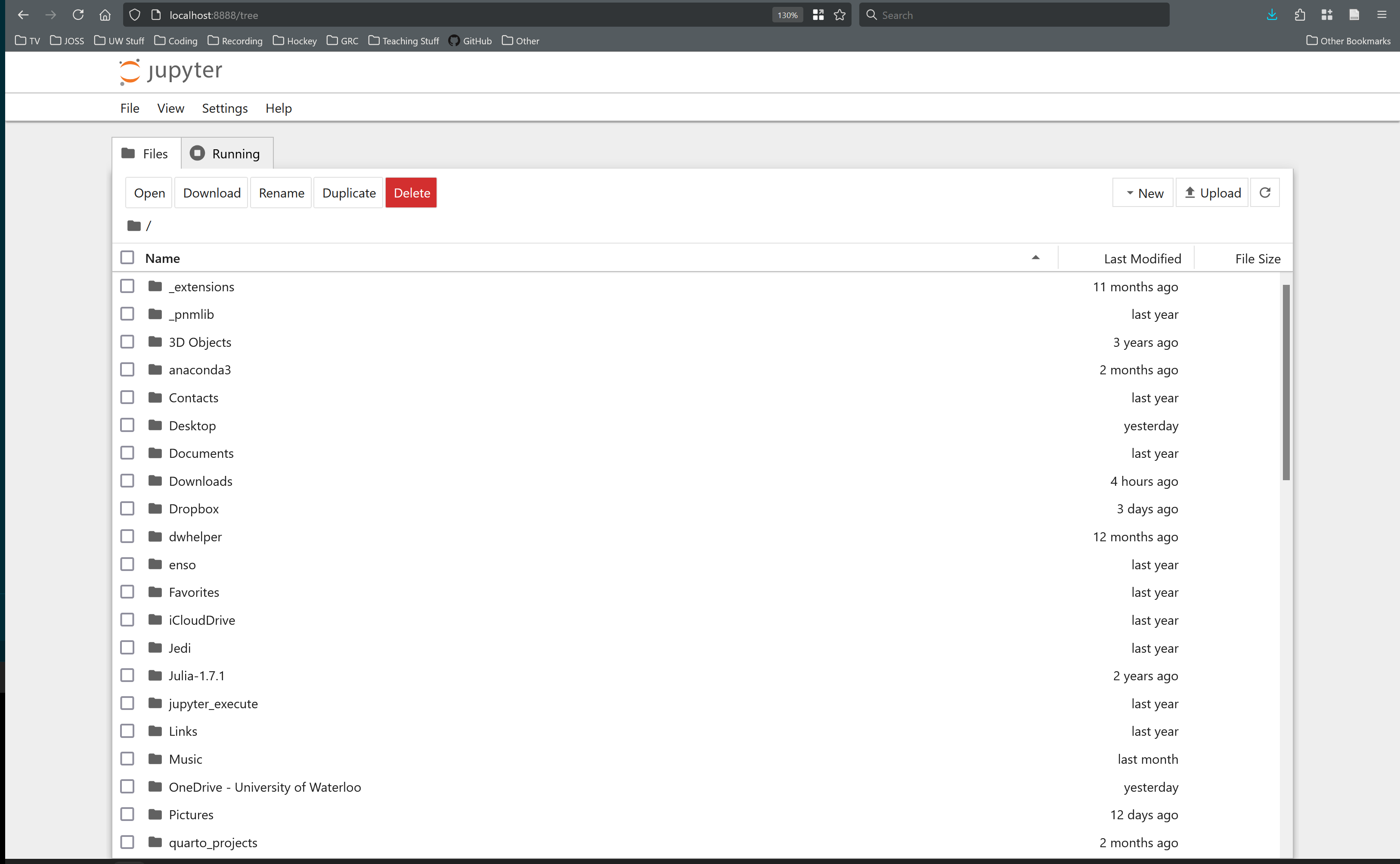Check the box next to anaconda3
Viewport: 1400px width, 864px height.
127,370
